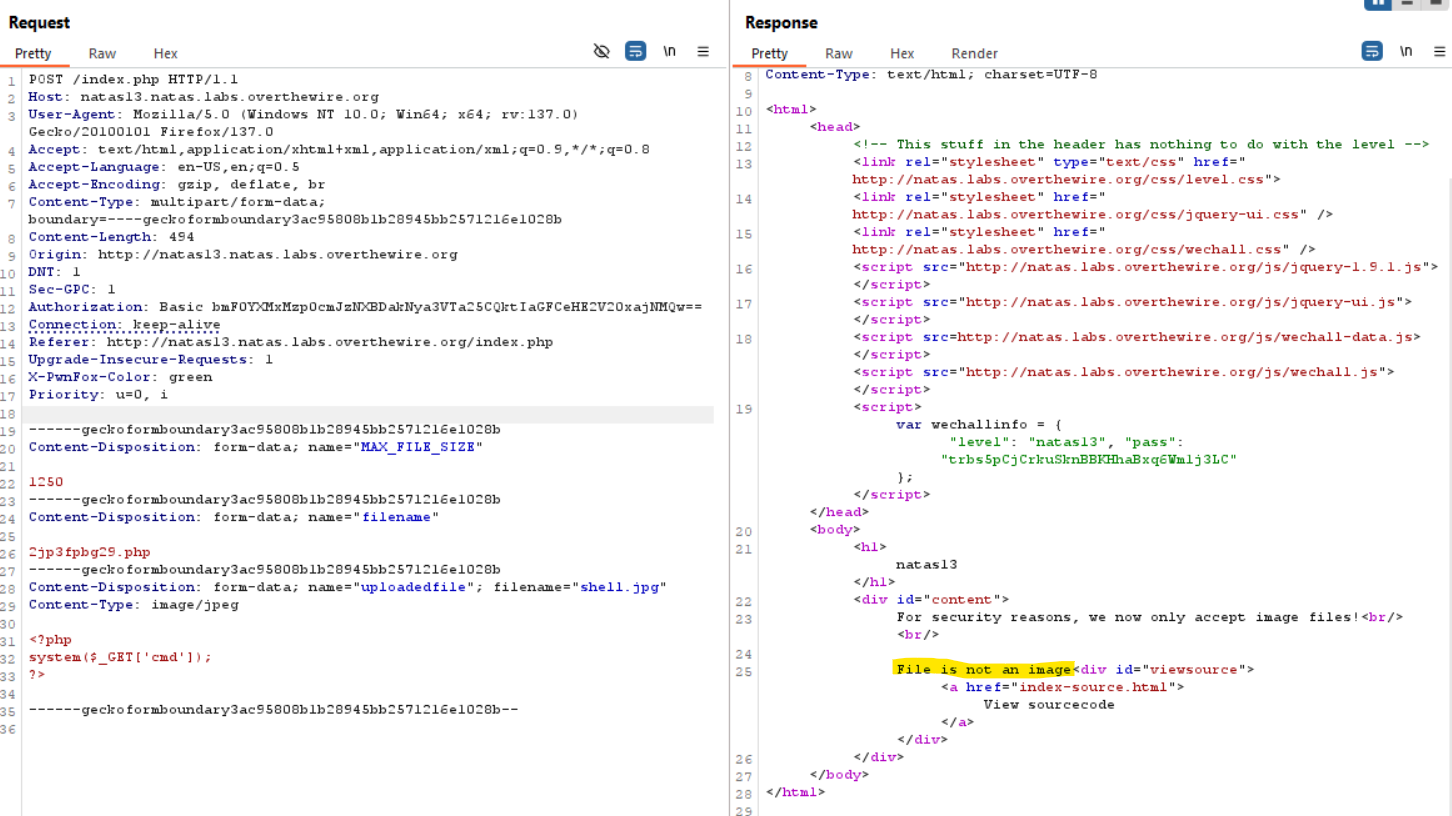Image resolution: width=1452 pixels, height=816 pixels.
Task: Open the Response pane hamburger options menu
Action: tap(1440, 52)
